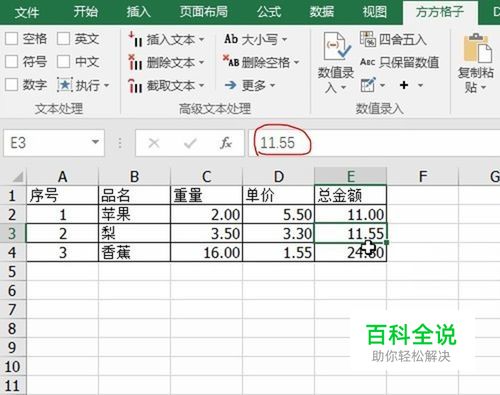
Task: Expand the Name Box dropdown arrow
Action: pyautogui.click(x=95, y=142)
